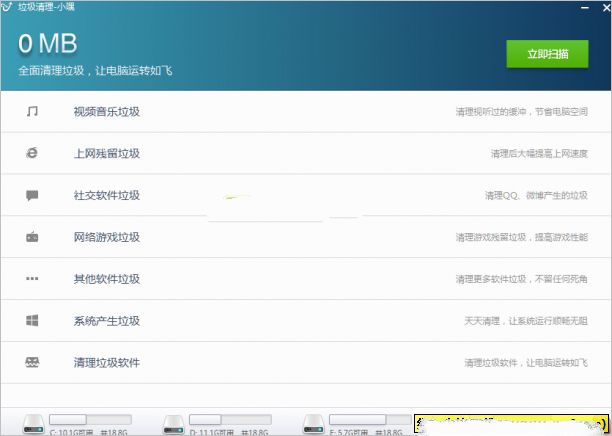Image resolution: width=612 pixels, height=436 pixels.
Task: Click the icon beside 清理垃圾软件
Action: coord(32,362)
